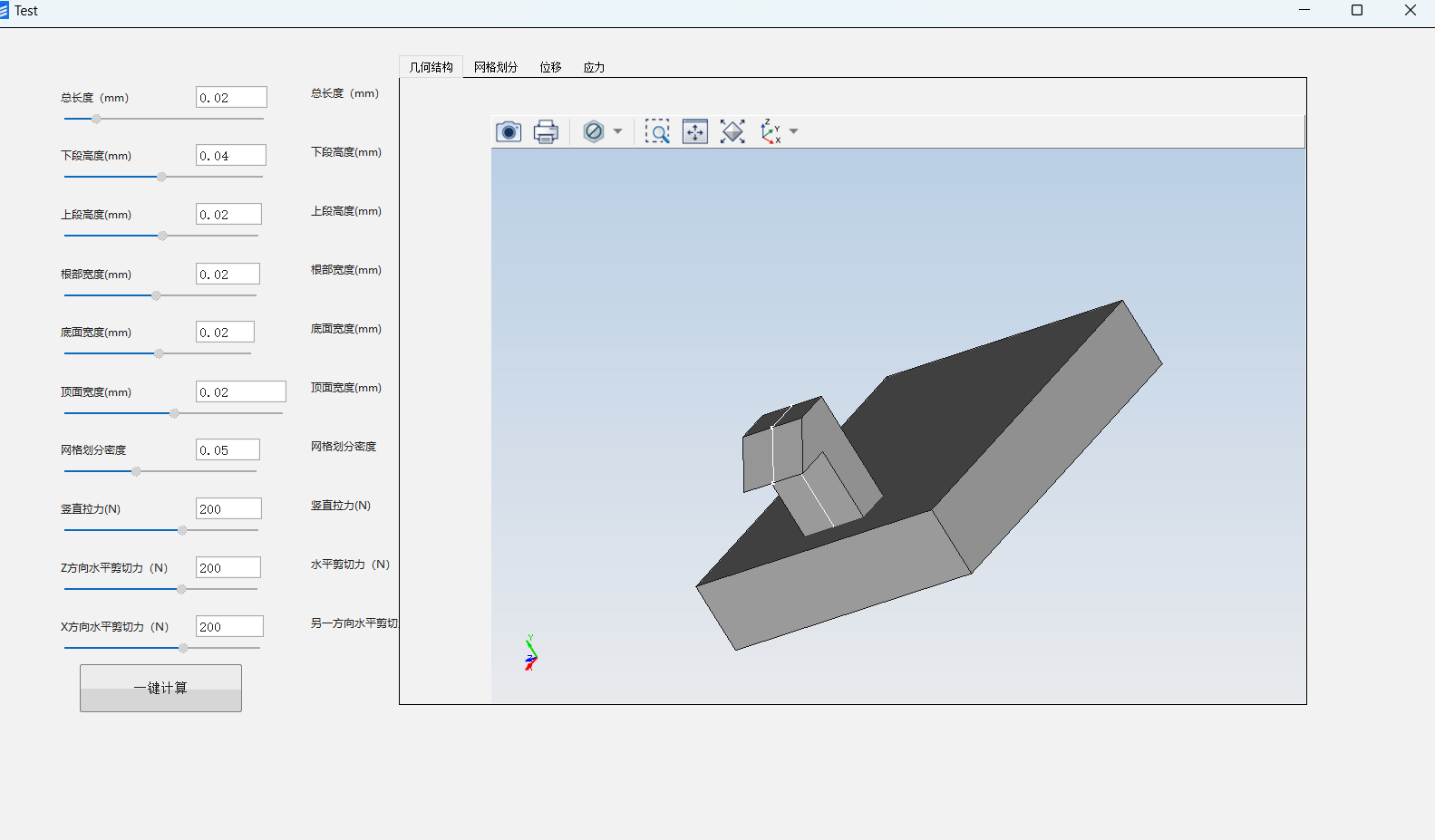Click the Z方向水平剪切力 input field
The image size is (1435, 840).
point(228,567)
